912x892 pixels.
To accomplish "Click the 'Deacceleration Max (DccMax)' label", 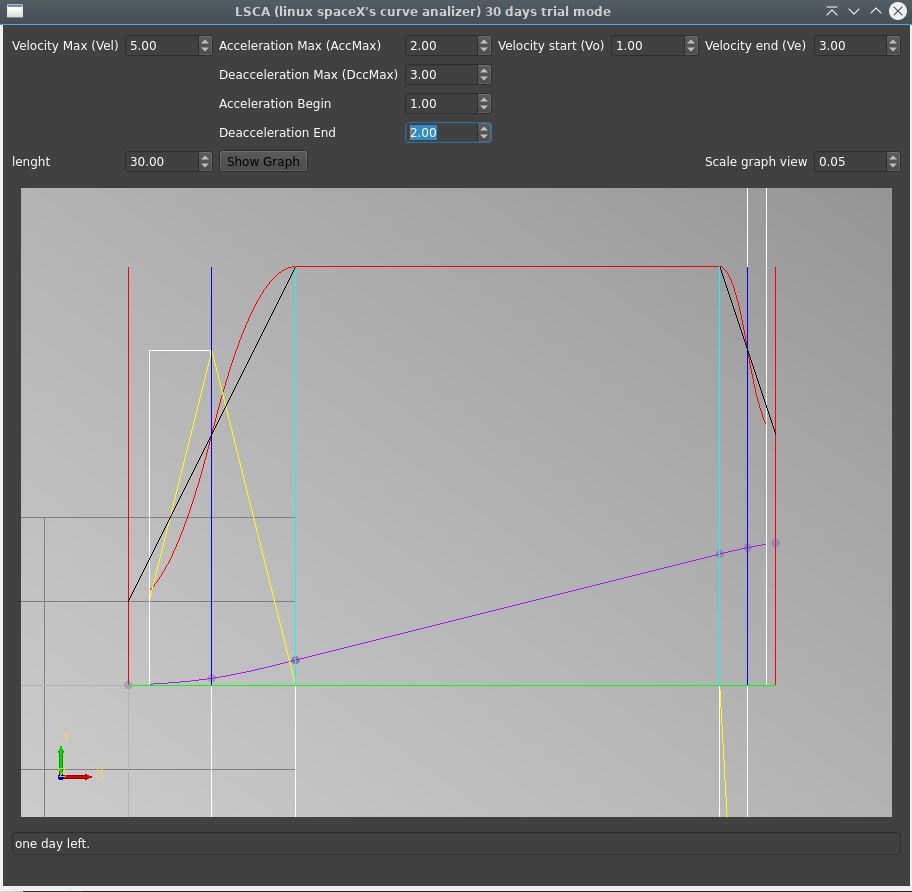I will (x=308, y=74).
